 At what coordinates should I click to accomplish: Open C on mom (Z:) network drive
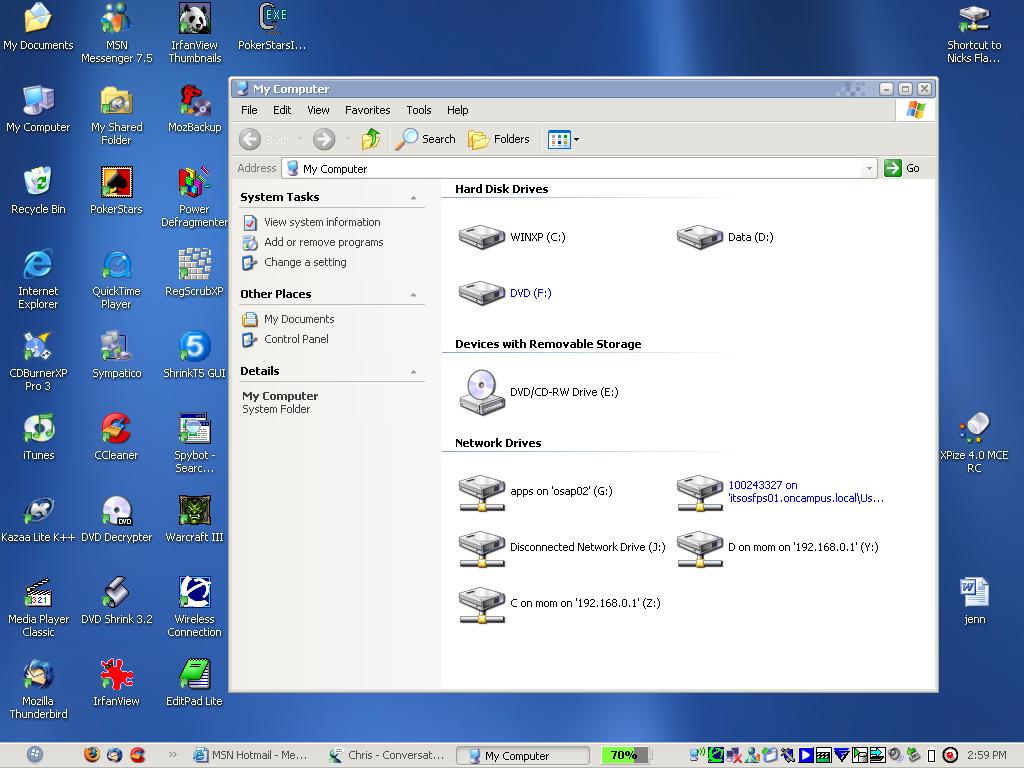pos(559,603)
